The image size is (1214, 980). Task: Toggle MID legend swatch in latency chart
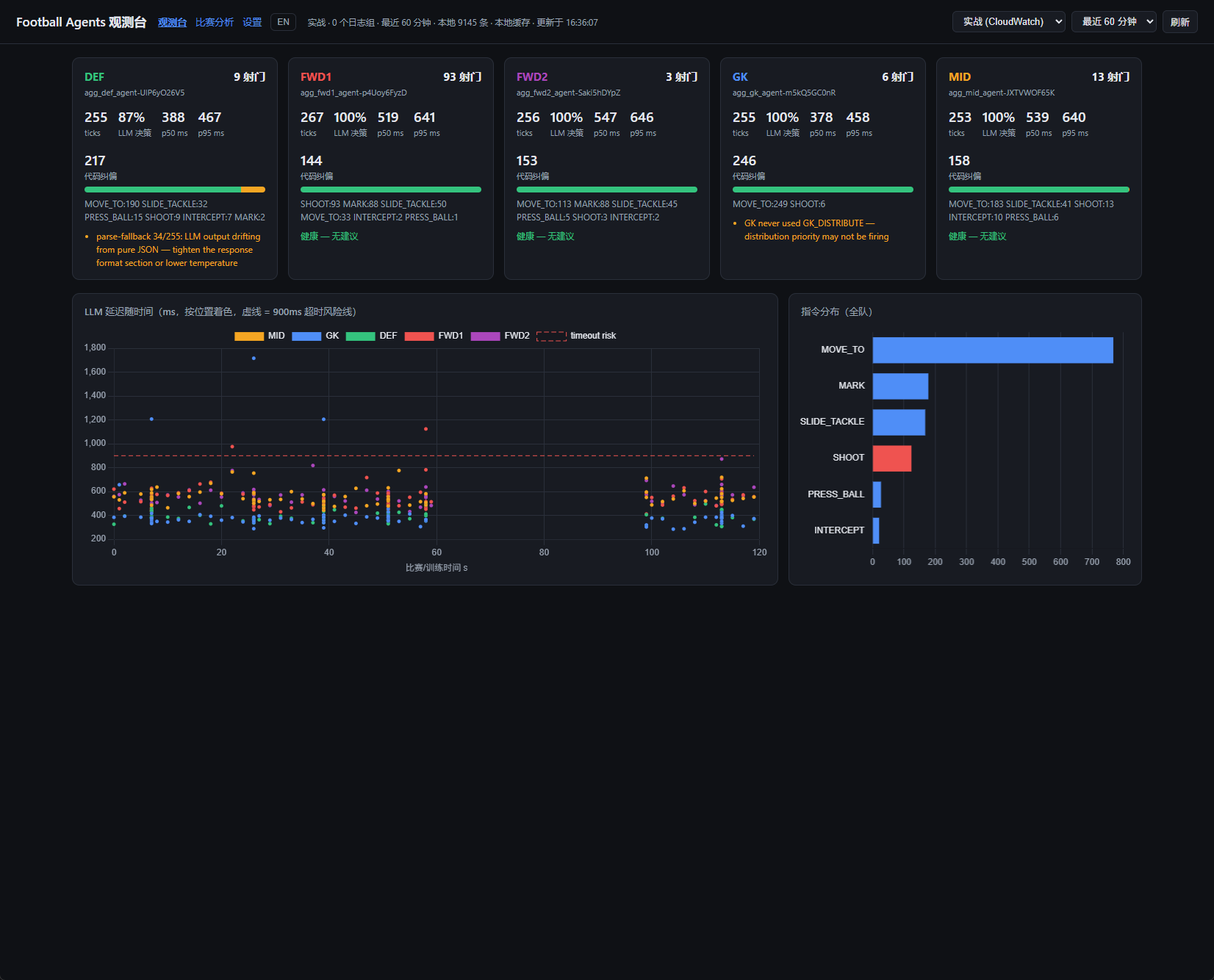(x=249, y=336)
